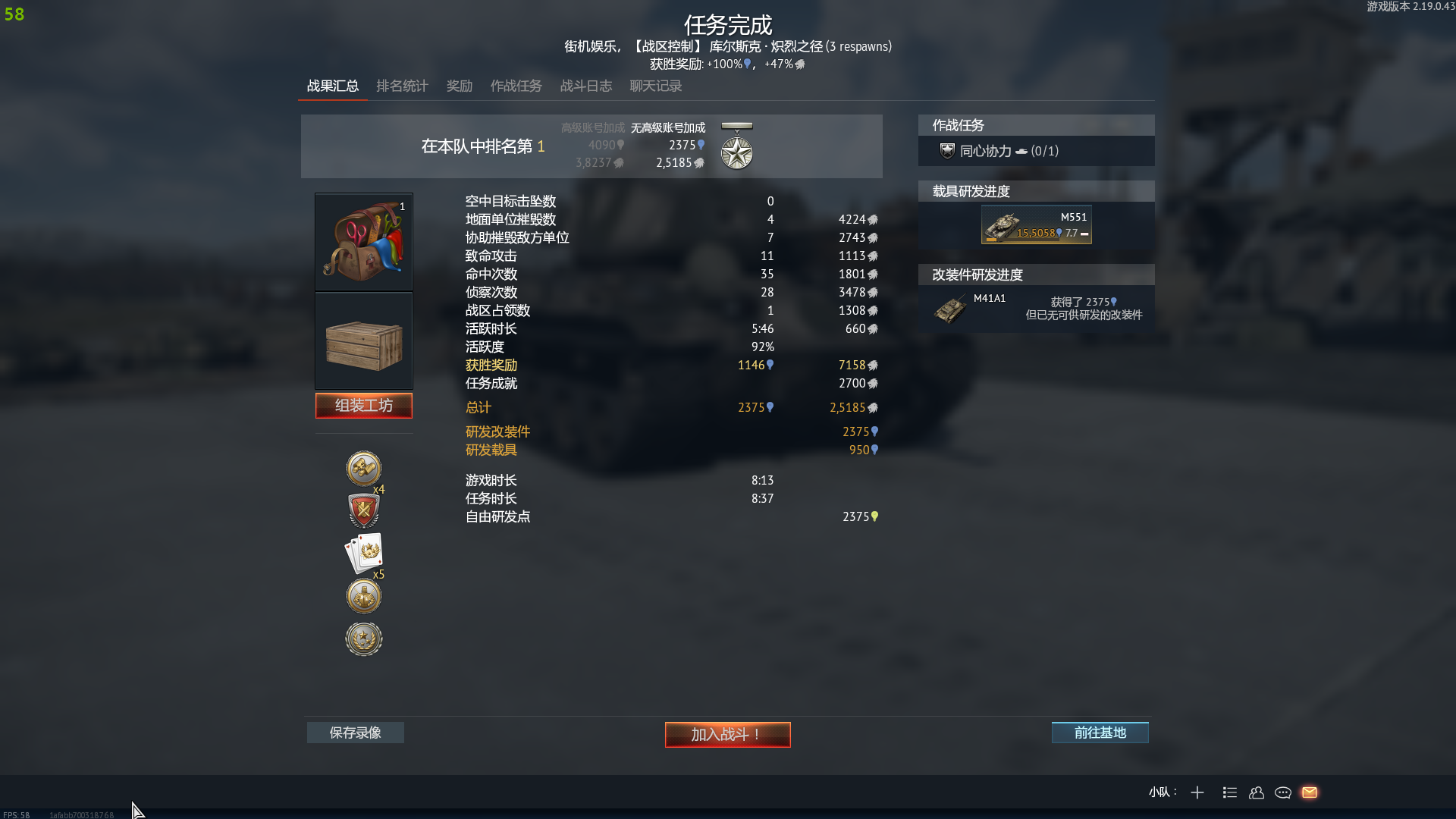Open the mail envelope notification icon
The height and width of the screenshot is (819, 1456).
[x=1310, y=792]
